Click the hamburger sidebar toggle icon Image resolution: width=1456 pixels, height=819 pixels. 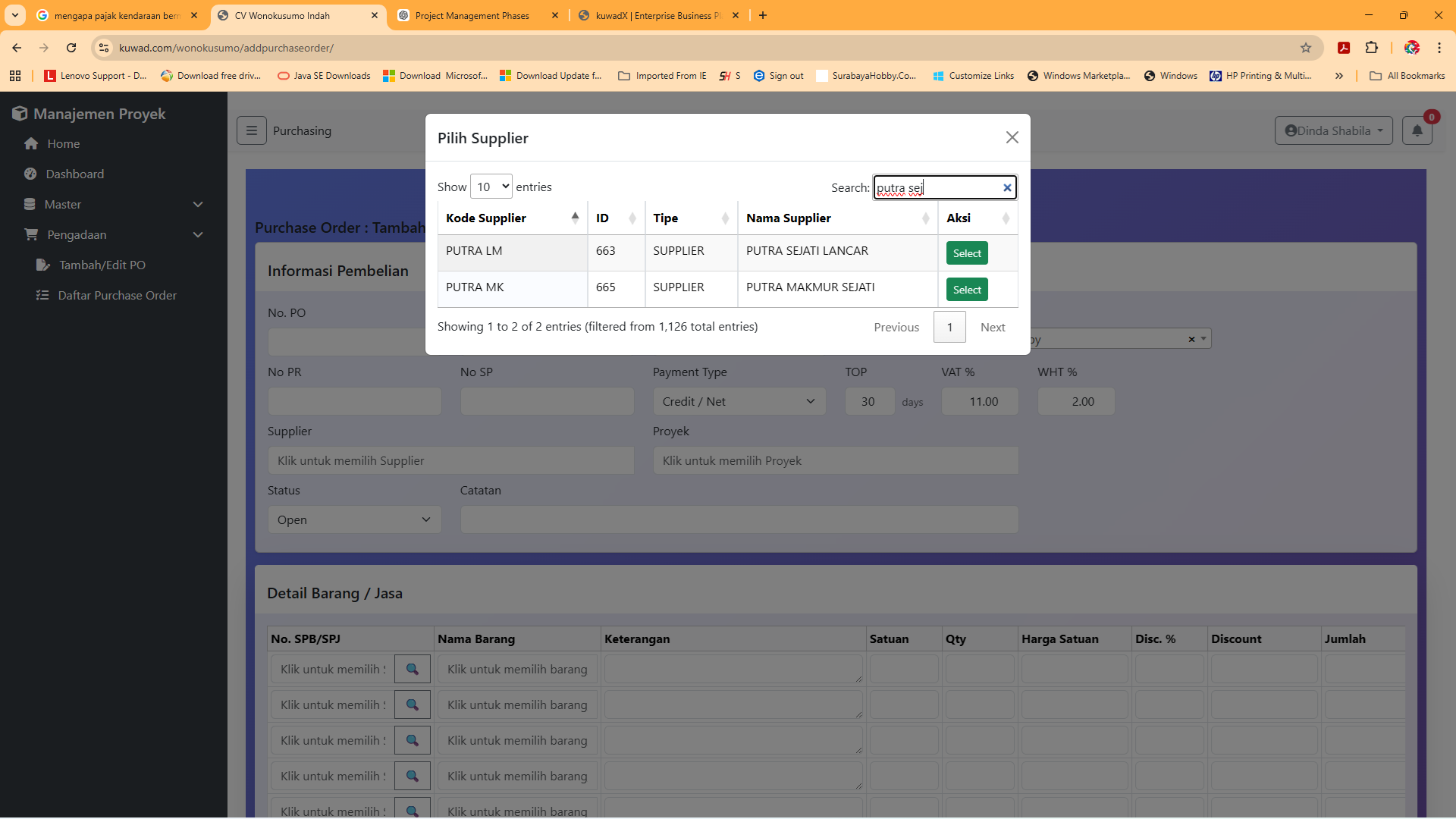point(252,130)
